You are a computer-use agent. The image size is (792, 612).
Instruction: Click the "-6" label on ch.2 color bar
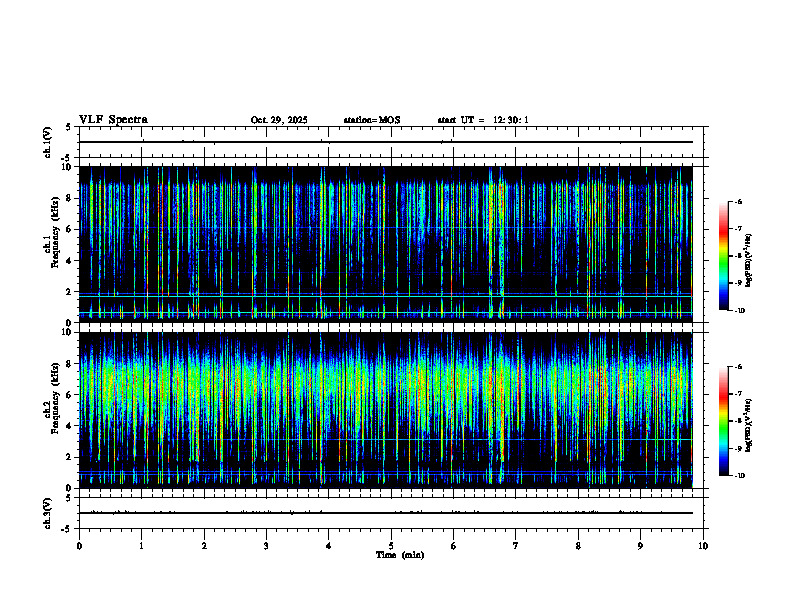click(738, 367)
